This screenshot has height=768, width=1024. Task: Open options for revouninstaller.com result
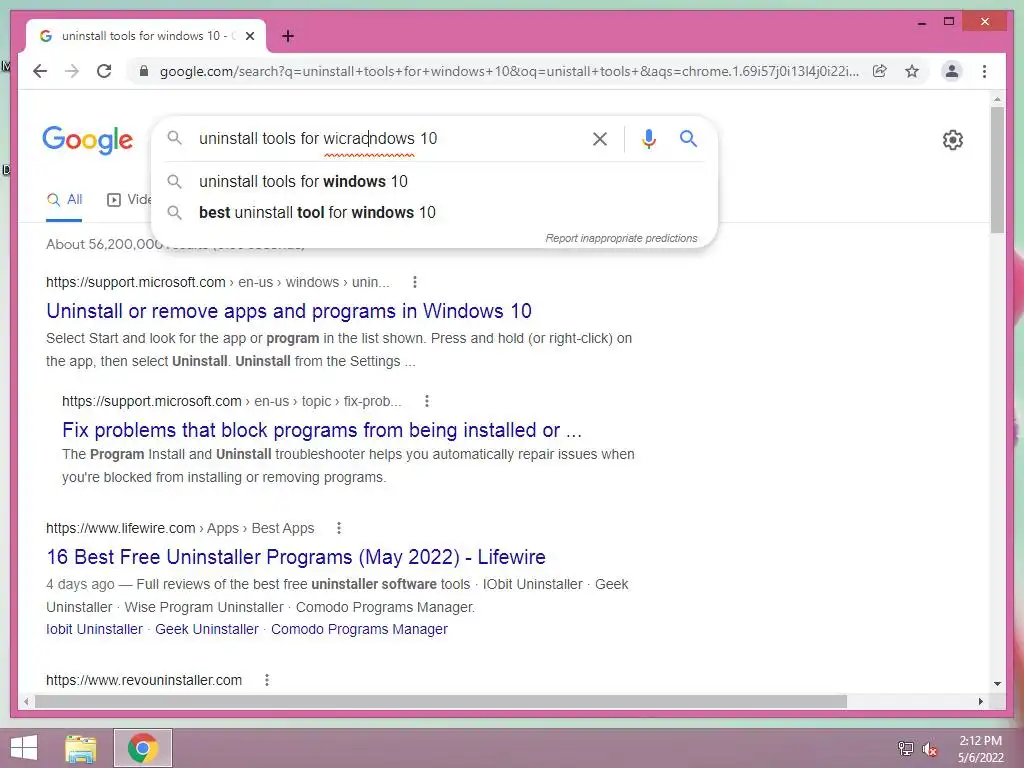[266, 680]
